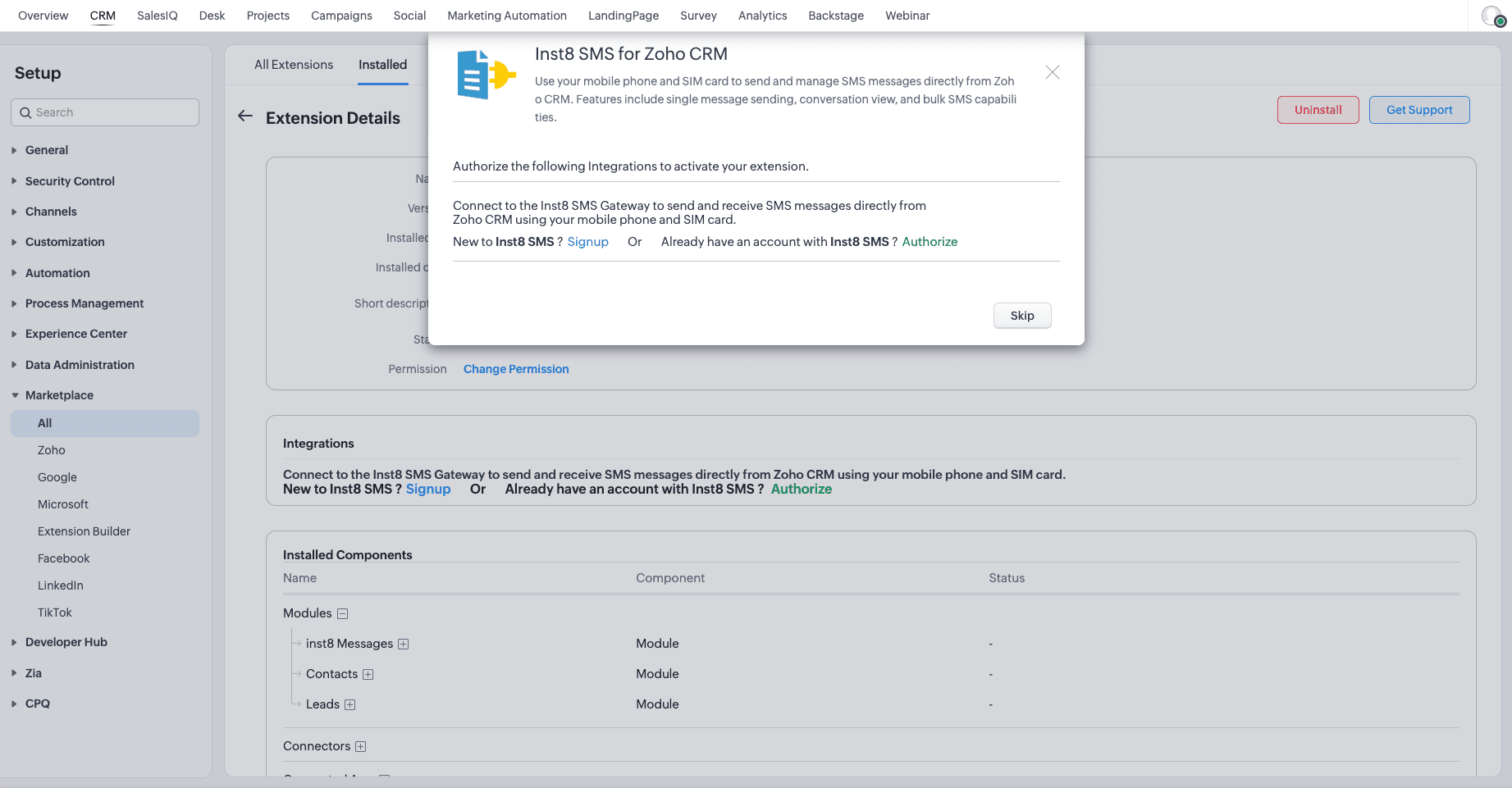Screen dimensions: 1512x788
Task: Expand Automation section
Action: pyautogui.click(x=14, y=273)
